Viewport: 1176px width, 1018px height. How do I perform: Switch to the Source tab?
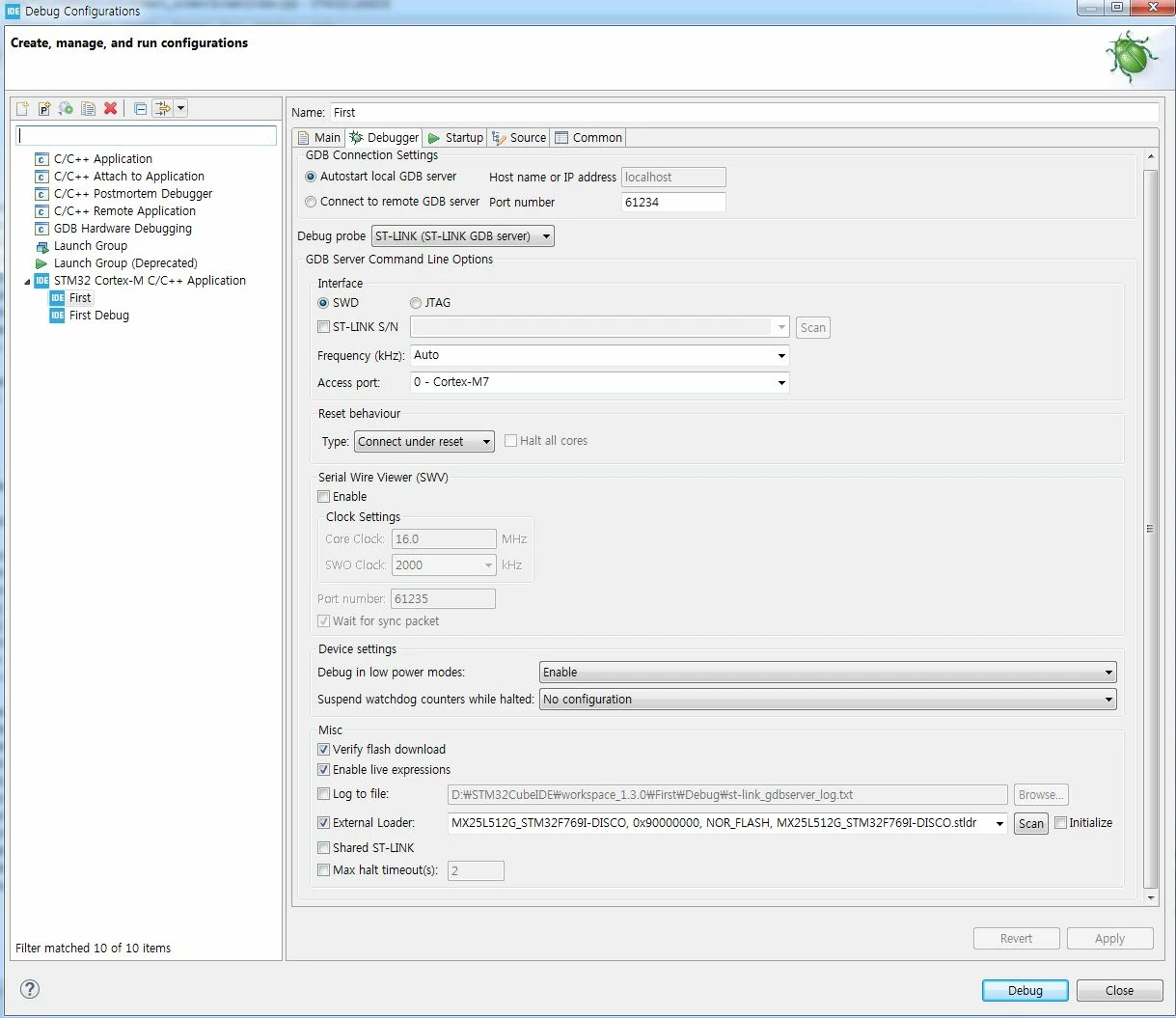pyautogui.click(x=519, y=138)
